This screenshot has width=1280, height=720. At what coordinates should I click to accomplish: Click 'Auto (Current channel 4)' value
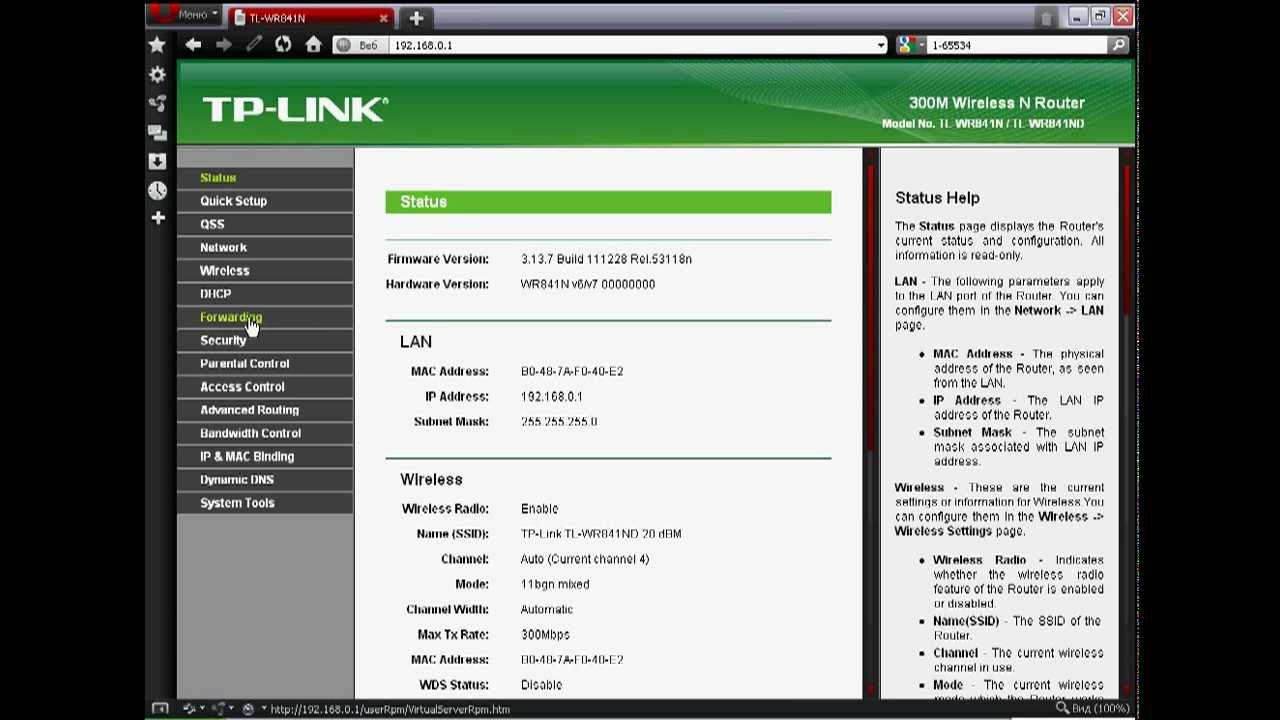pos(585,559)
